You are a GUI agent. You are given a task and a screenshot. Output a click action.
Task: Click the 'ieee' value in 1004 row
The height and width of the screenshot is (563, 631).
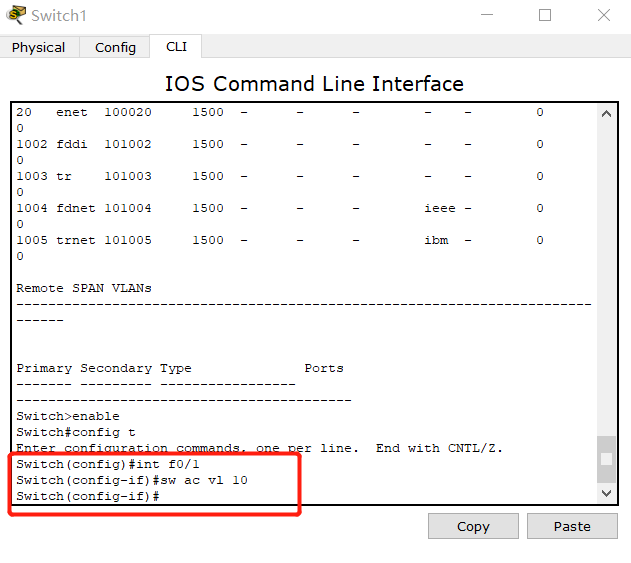coord(440,208)
